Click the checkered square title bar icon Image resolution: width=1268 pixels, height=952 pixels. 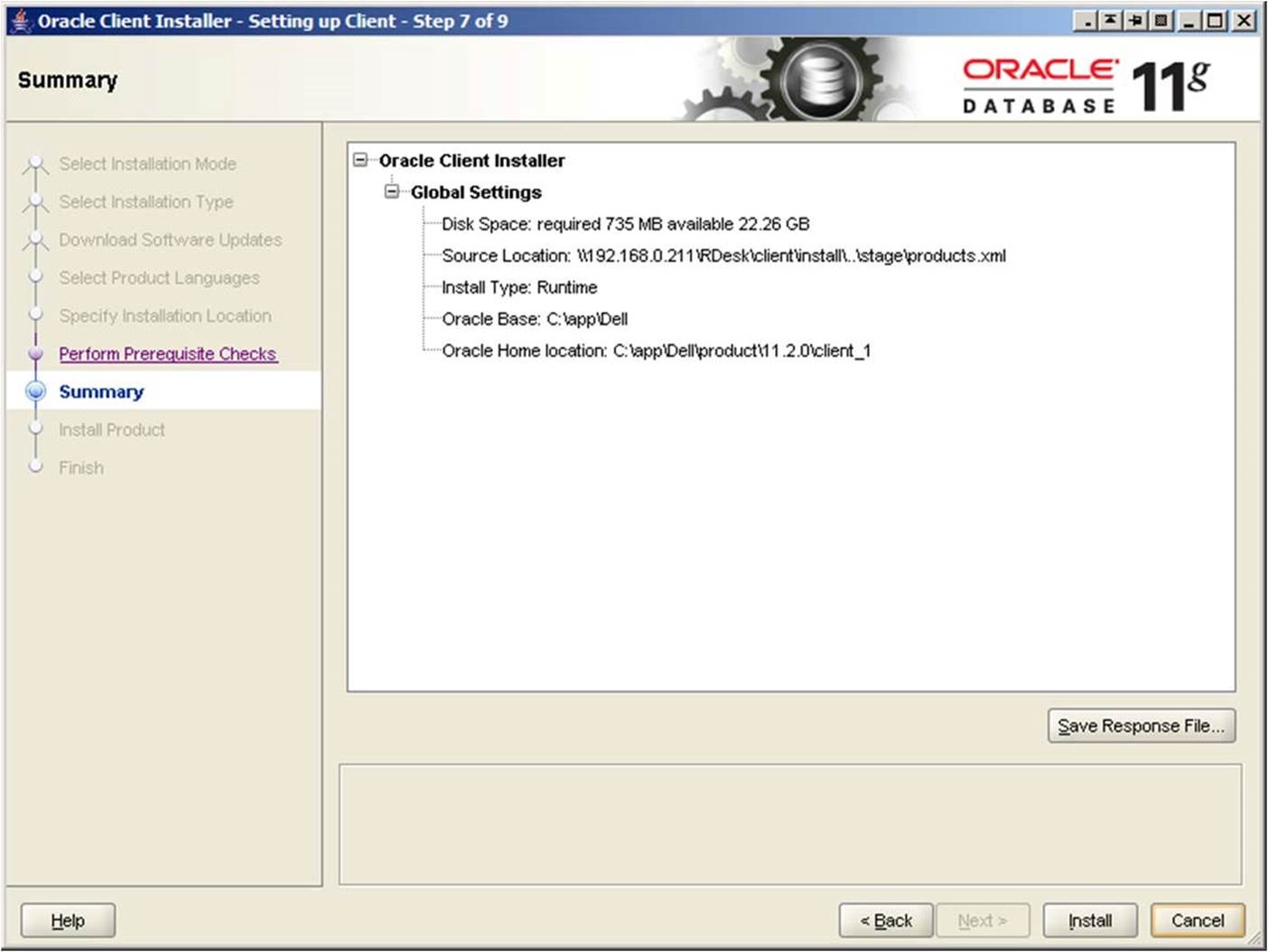click(1161, 20)
